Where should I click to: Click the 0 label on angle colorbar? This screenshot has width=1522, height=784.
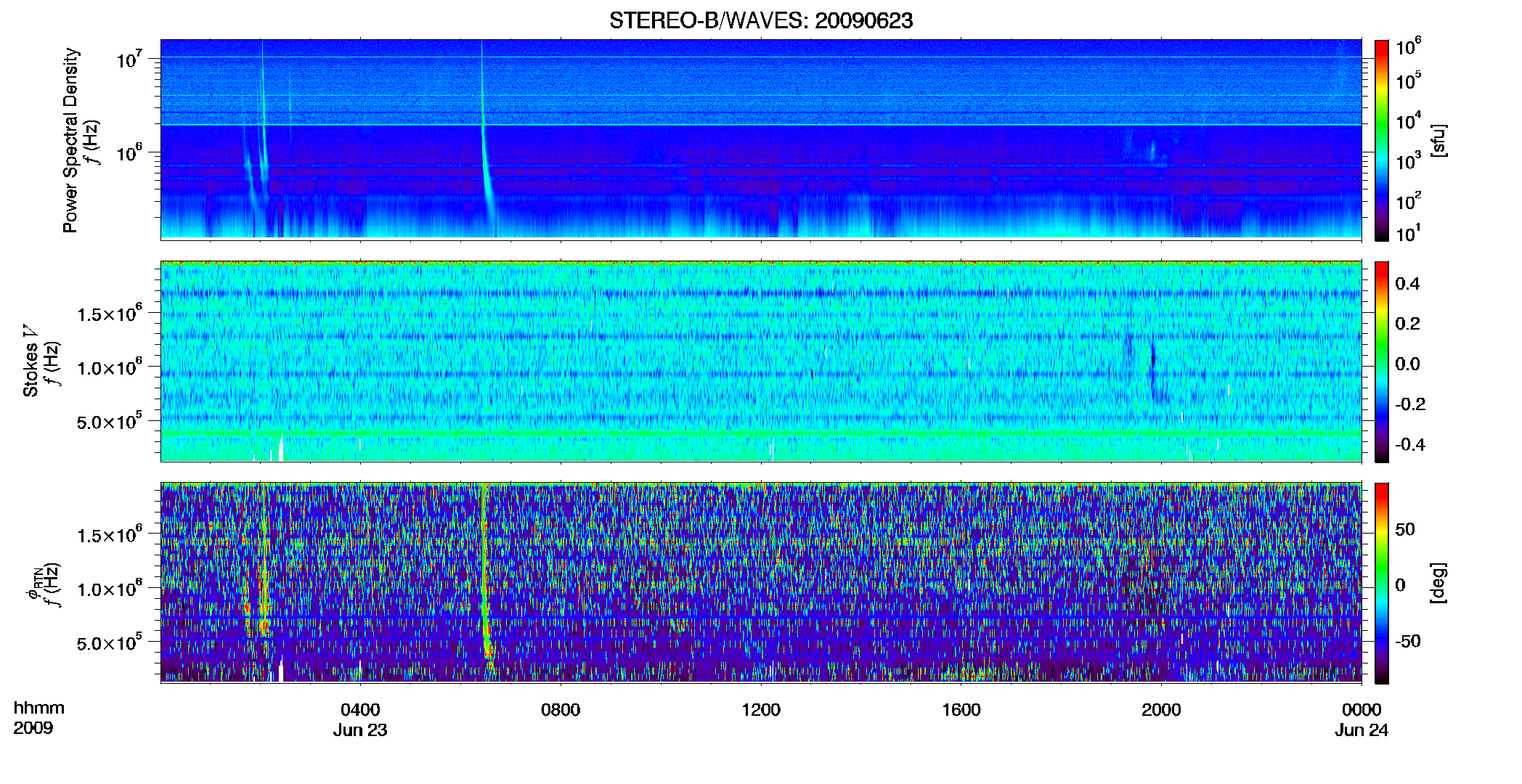tap(1401, 585)
